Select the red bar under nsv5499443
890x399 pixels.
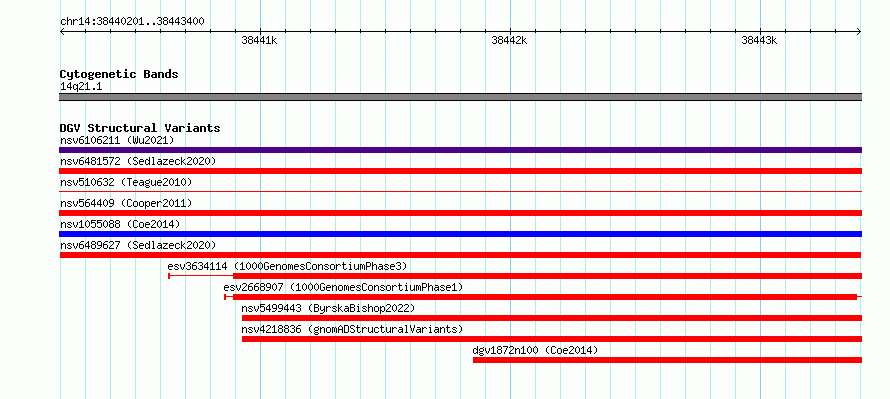click(552, 318)
